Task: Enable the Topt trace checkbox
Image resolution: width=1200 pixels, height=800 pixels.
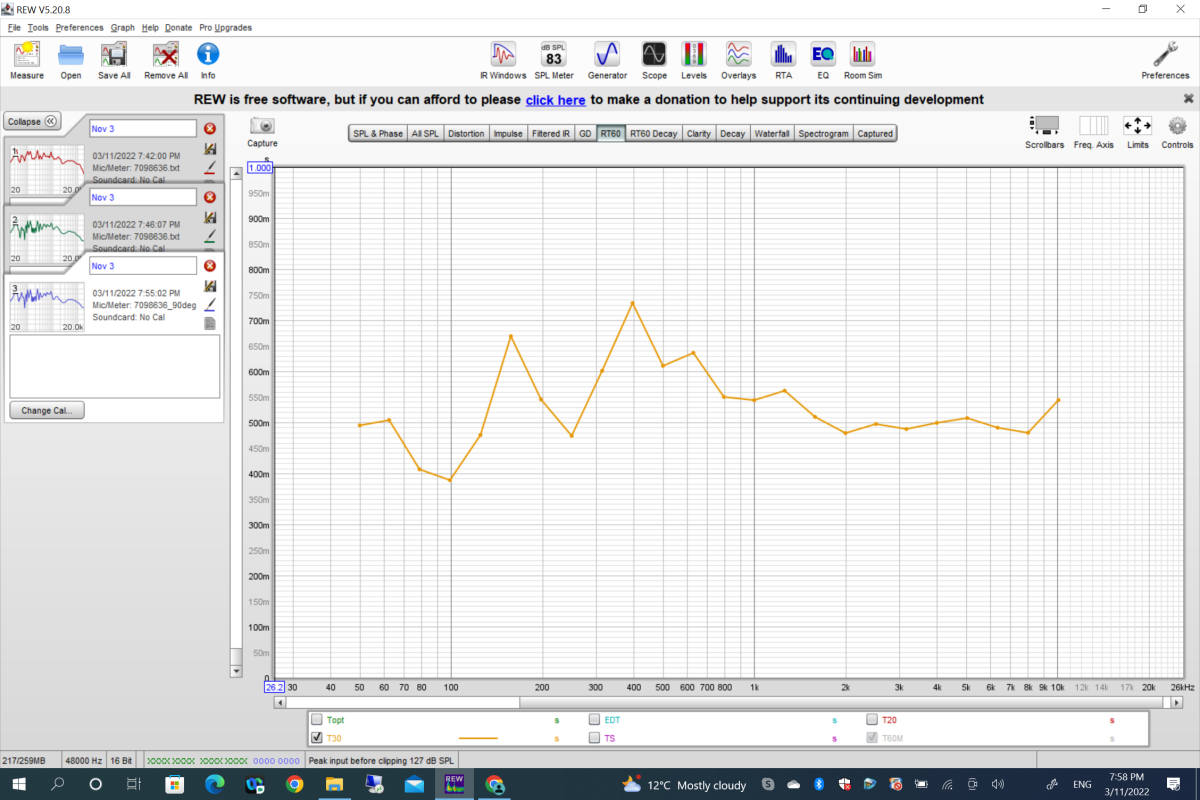Action: tap(317, 719)
